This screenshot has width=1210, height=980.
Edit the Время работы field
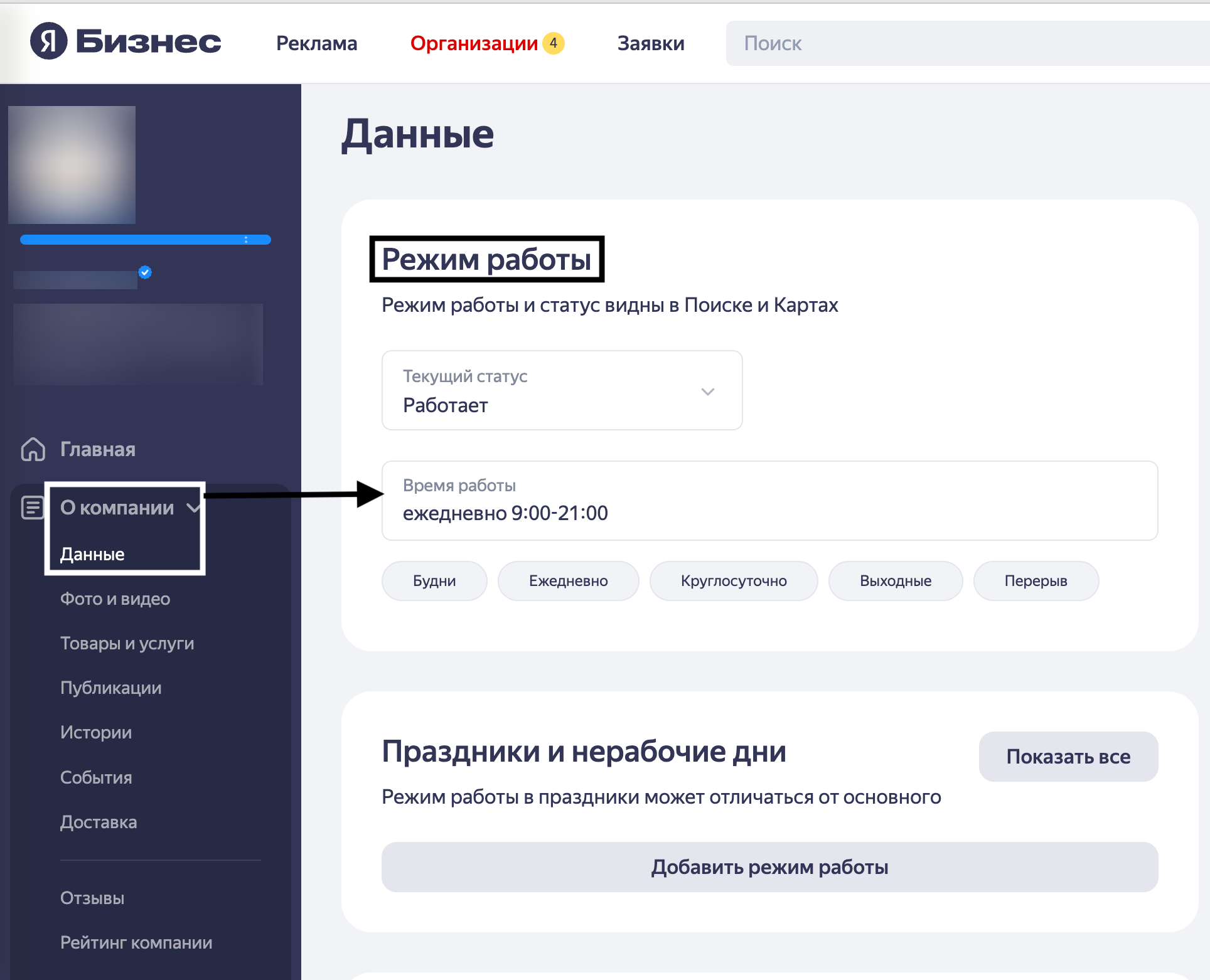click(x=769, y=501)
